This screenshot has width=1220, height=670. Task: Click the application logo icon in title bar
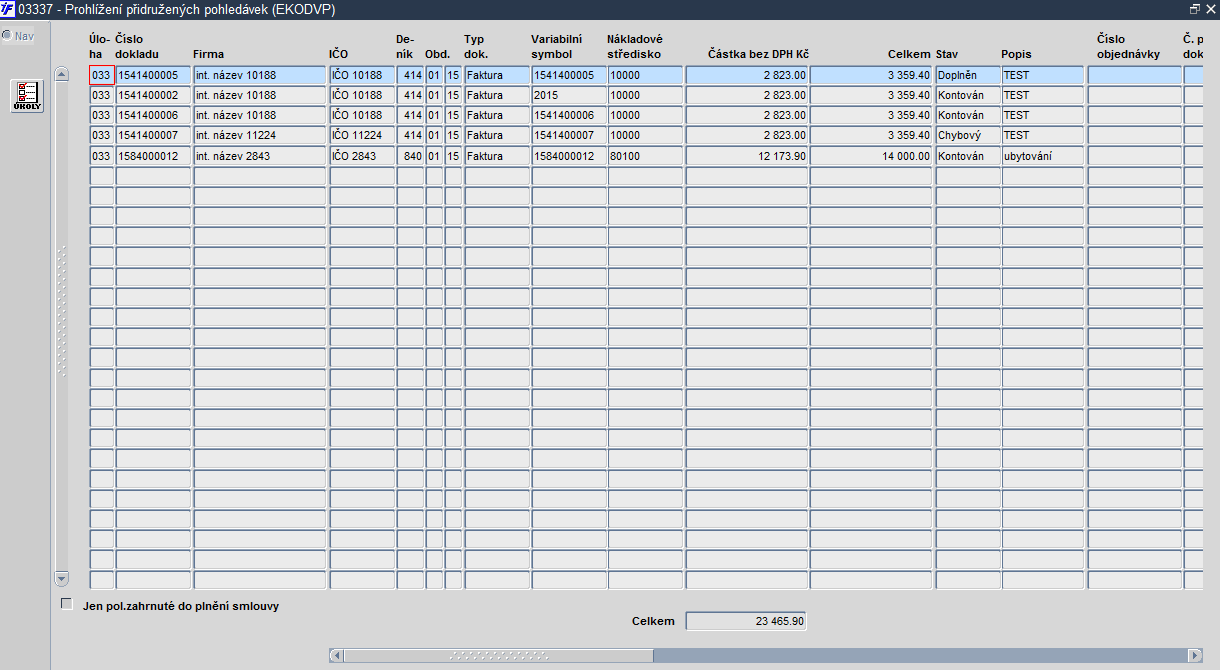tap(8, 8)
